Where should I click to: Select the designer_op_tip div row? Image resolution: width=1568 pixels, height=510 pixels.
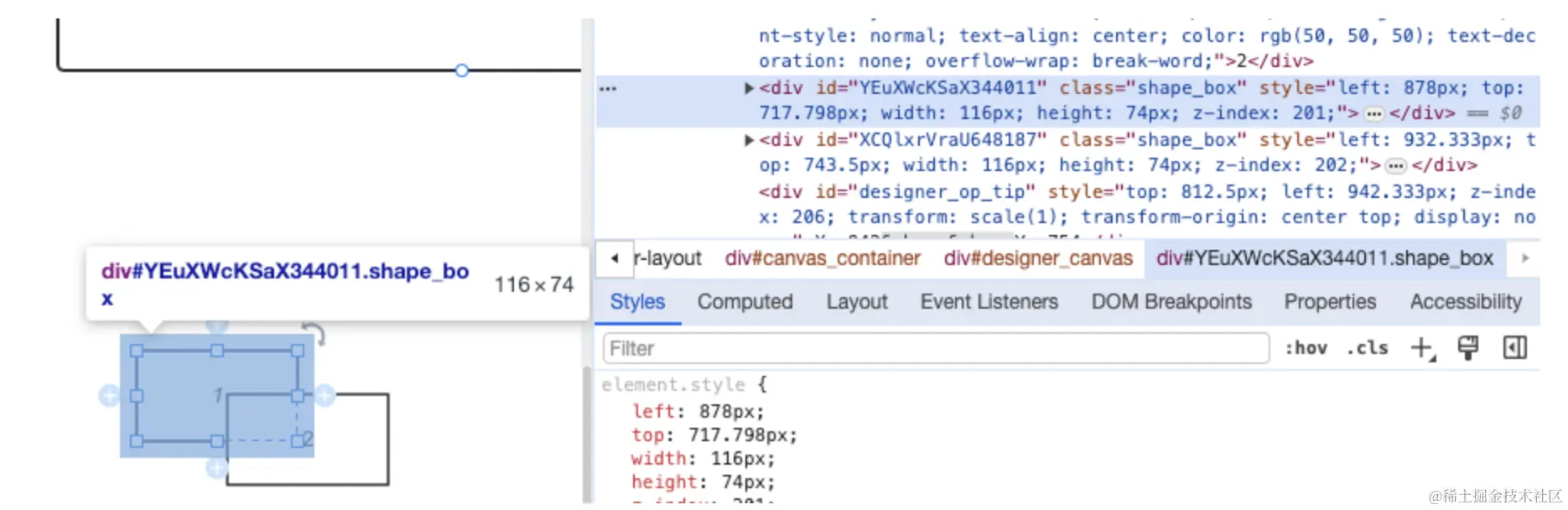(x=1147, y=205)
